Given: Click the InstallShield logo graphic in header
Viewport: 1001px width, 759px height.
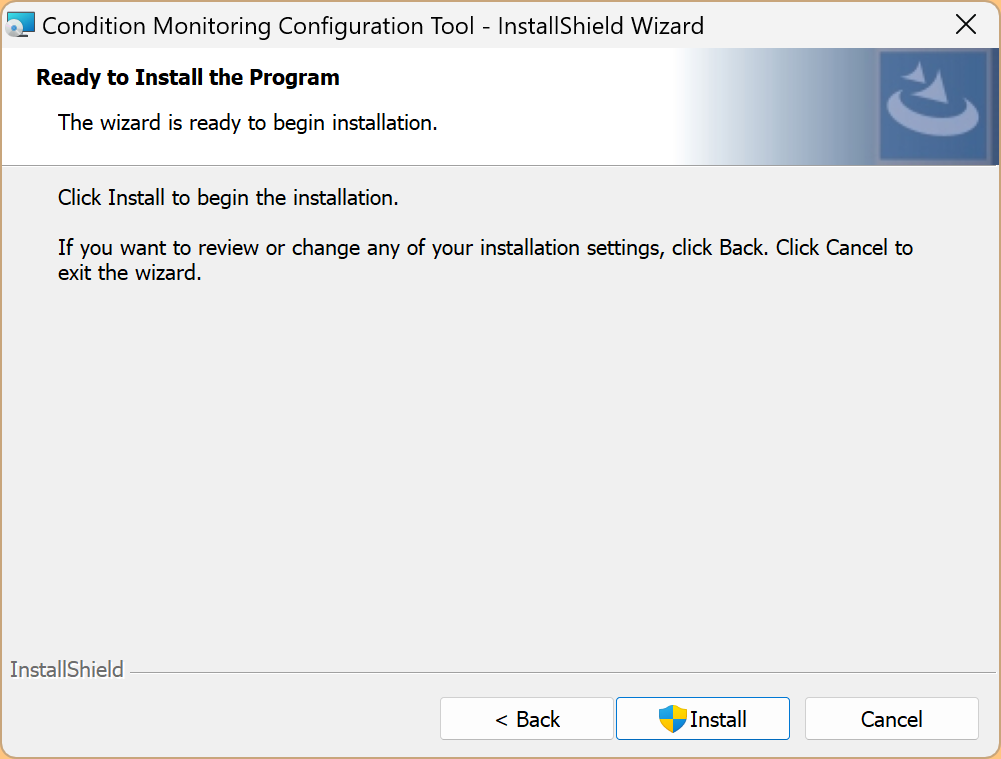Looking at the screenshot, I should pos(933,106).
